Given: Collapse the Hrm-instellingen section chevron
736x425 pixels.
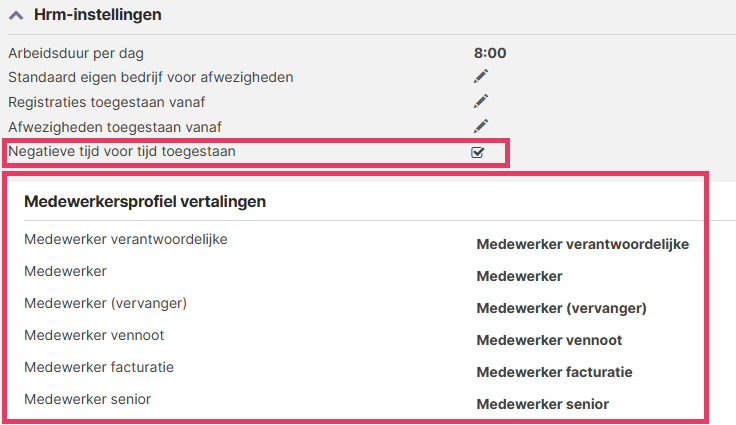Looking at the screenshot, I should click(x=17, y=15).
